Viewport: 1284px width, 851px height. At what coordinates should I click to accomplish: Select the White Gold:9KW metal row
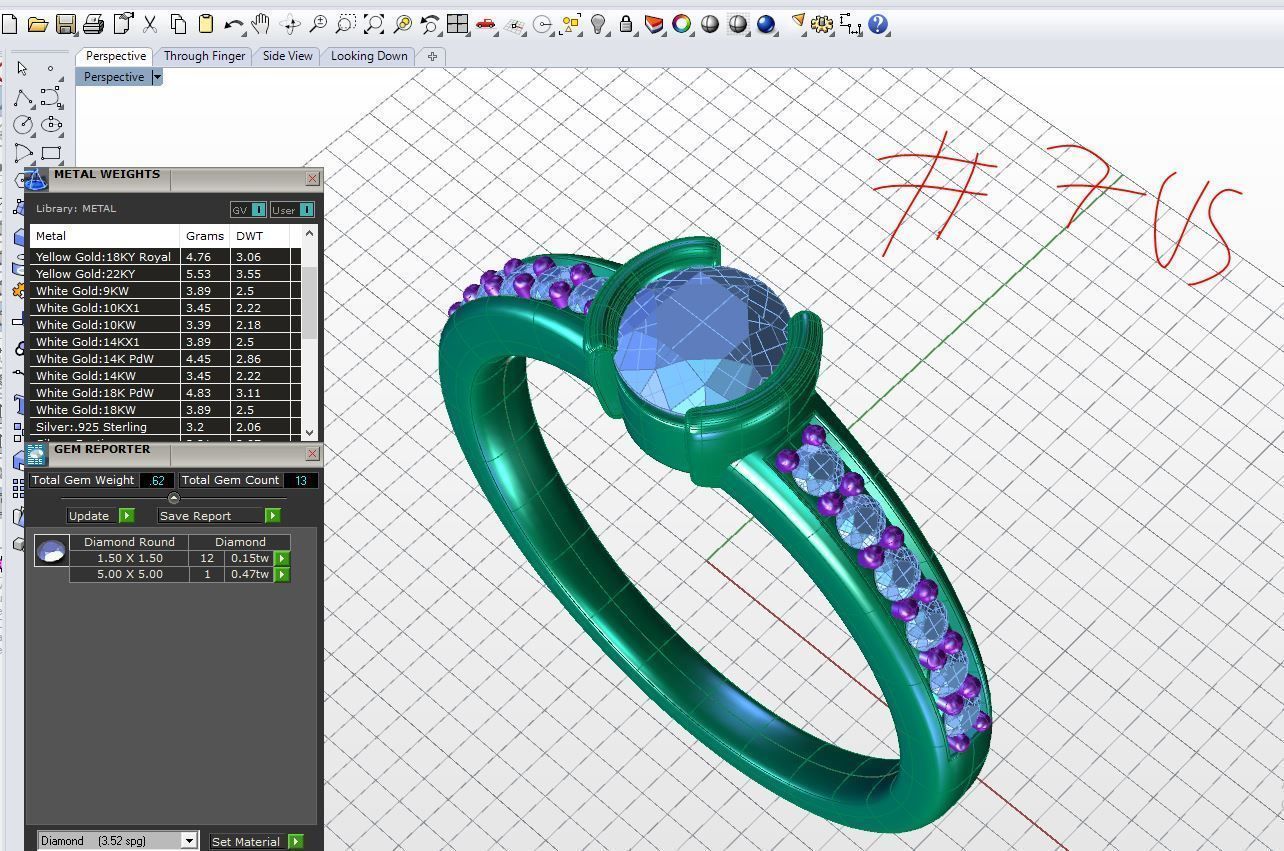pos(165,291)
